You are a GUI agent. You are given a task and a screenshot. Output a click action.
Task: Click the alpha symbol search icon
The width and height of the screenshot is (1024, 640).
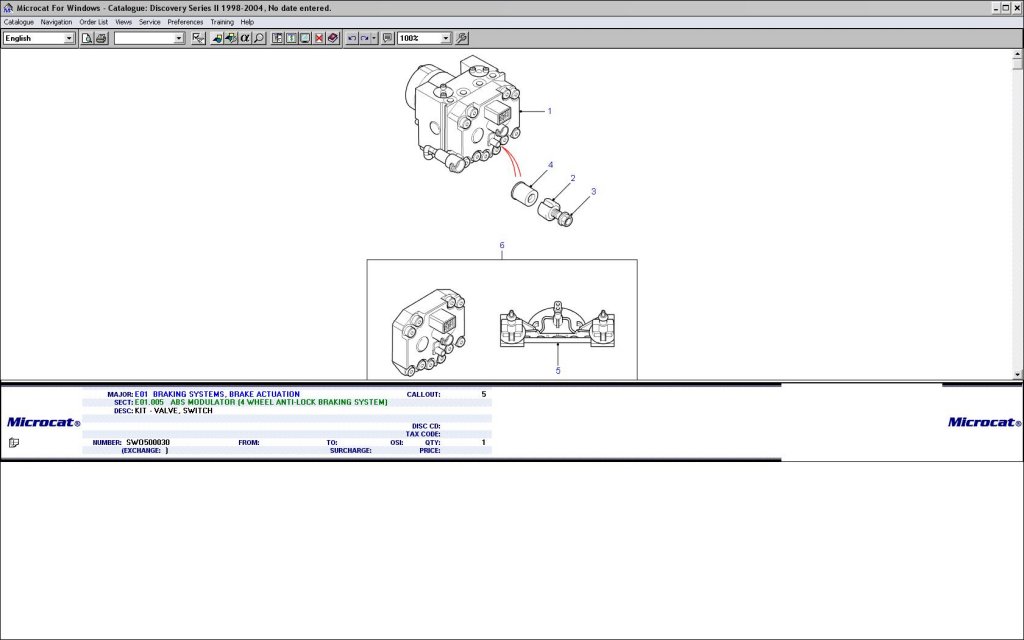click(245, 39)
